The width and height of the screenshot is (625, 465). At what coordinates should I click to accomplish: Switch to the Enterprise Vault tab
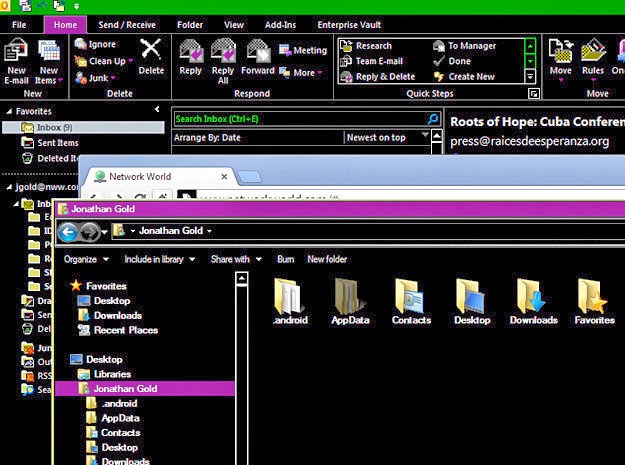(x=349, y=25)
